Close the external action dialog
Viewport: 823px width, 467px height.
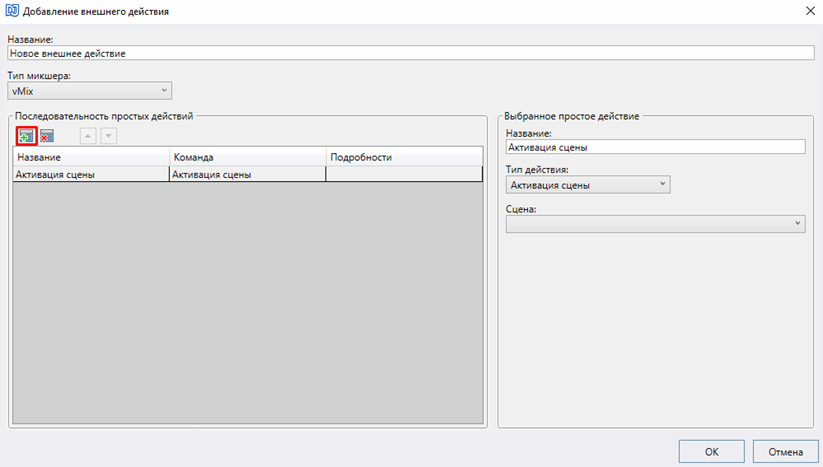point(810,11)
